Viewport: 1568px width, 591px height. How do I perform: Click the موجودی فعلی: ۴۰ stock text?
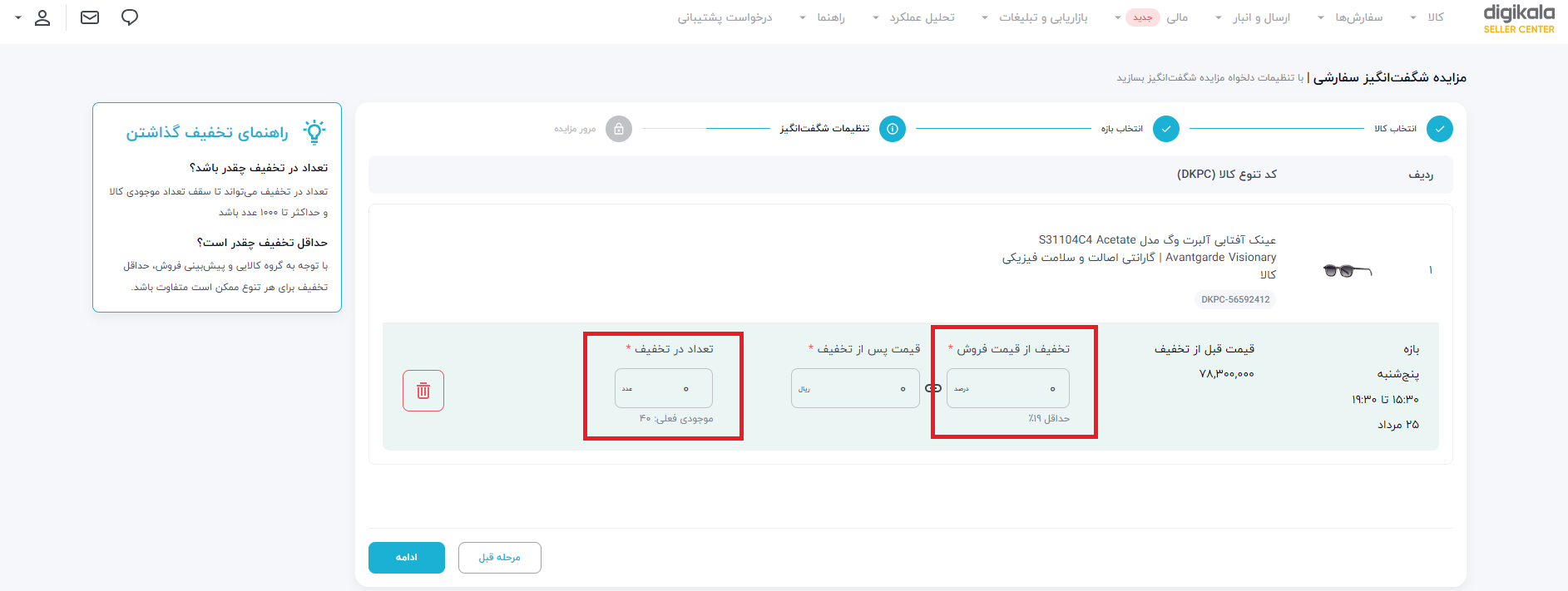coord(676,418)
